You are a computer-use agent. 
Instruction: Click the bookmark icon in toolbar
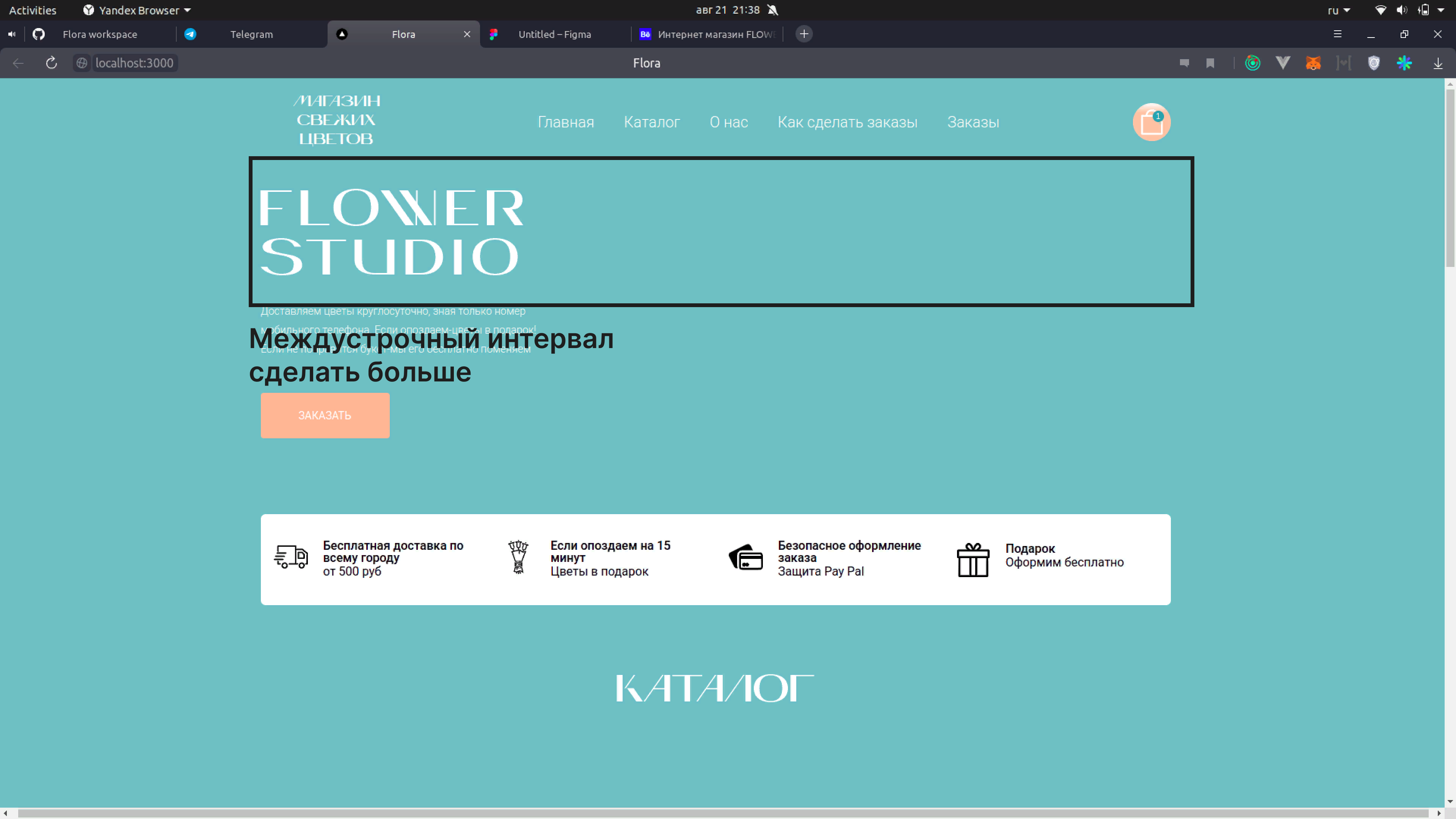click(1210, 63)
